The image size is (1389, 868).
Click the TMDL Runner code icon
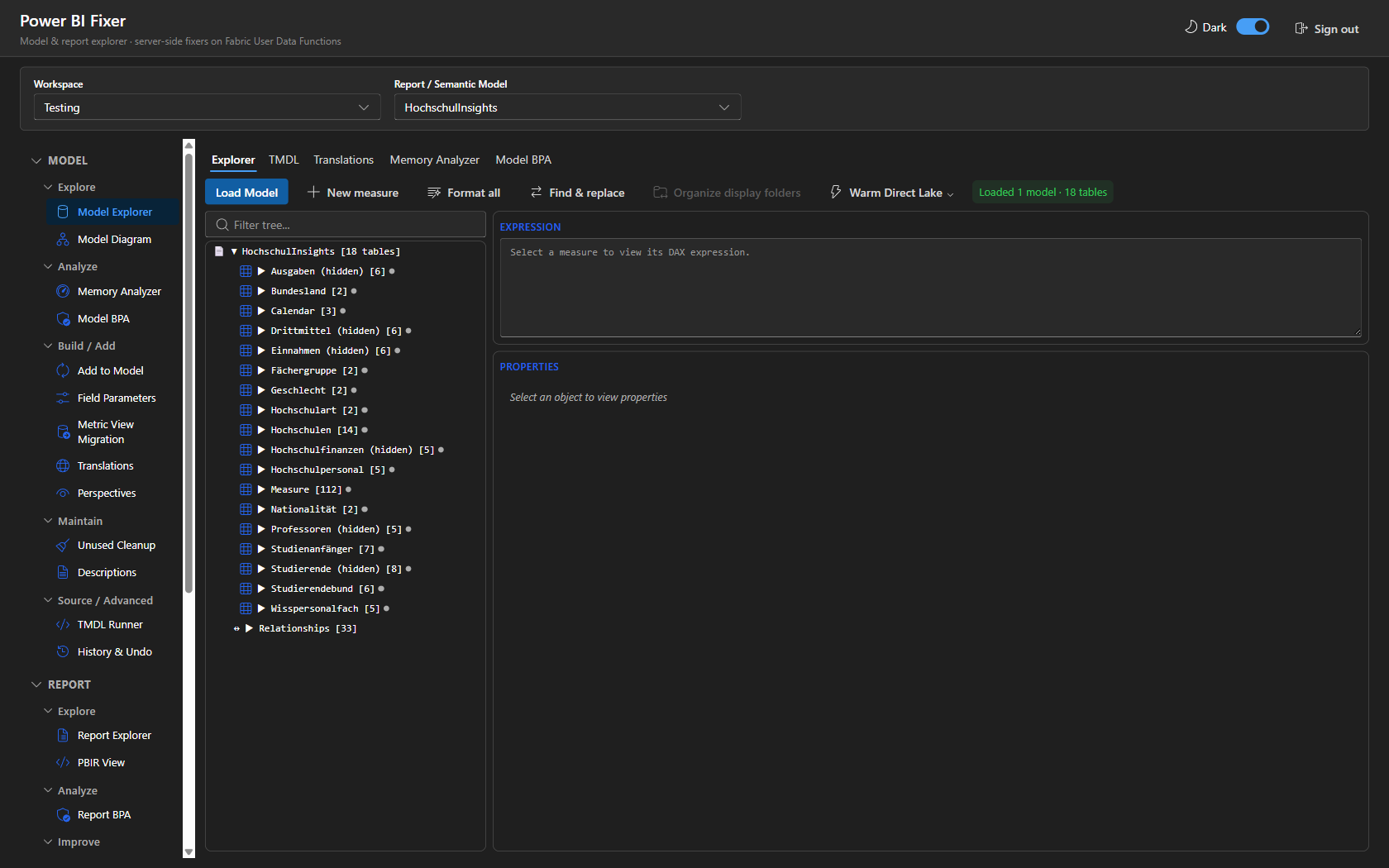coord(63,624)
